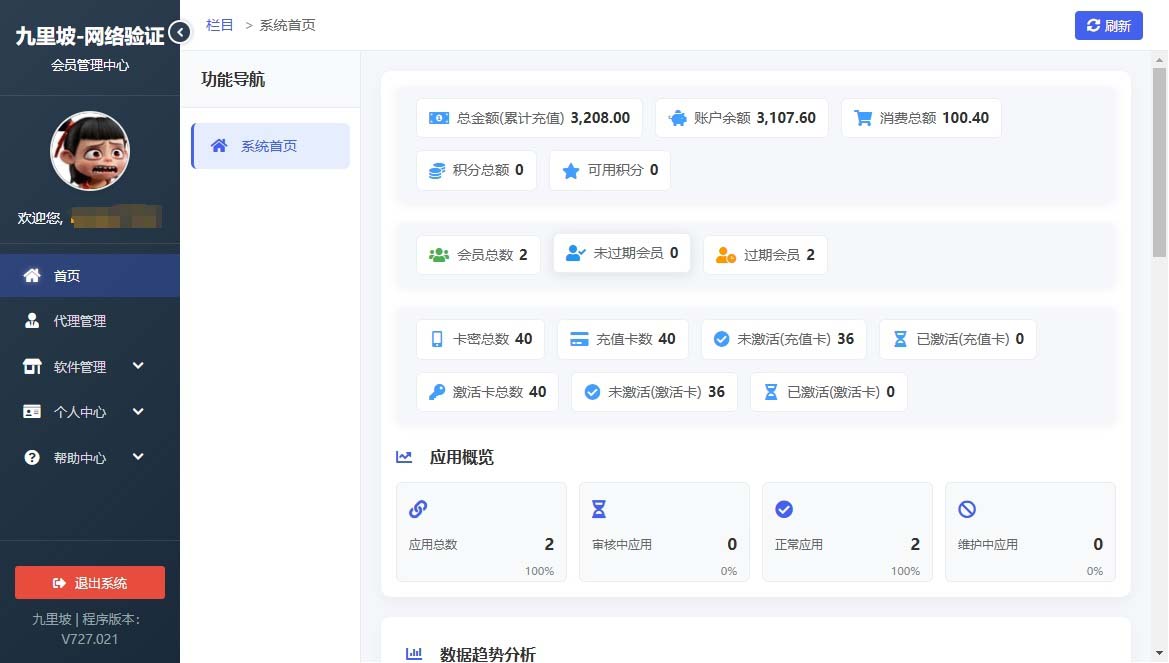Select the 卡密总数 mobile phone icon
Image resolution: width=1169 pixels, height=663 pixels.
[437, 339]
